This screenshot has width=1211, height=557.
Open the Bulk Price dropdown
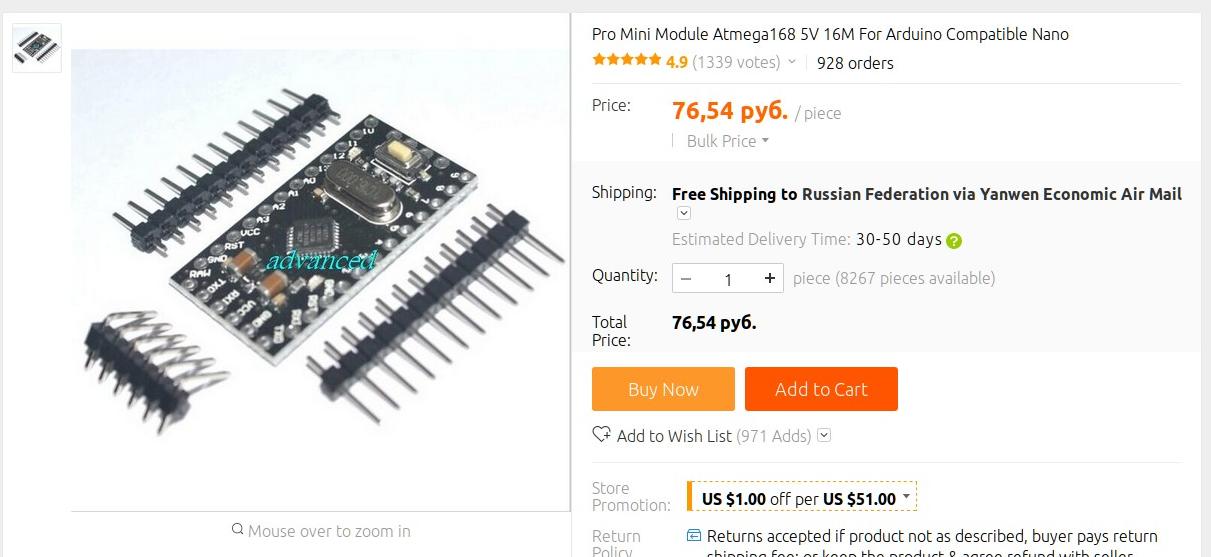(x=728, y=141)
